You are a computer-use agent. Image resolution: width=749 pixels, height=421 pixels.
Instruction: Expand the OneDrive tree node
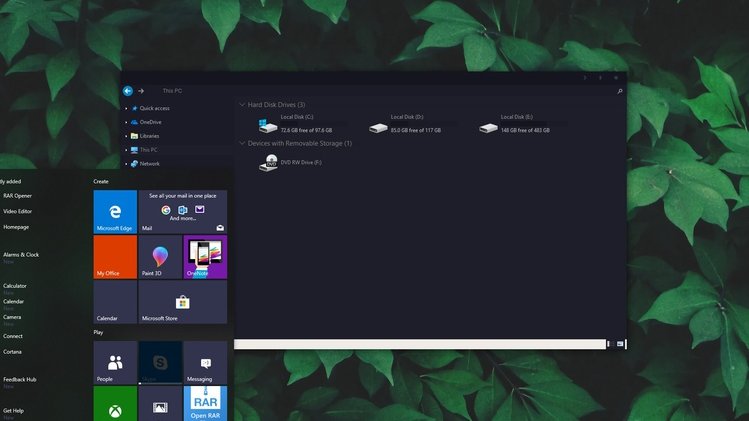click(126, 122)
